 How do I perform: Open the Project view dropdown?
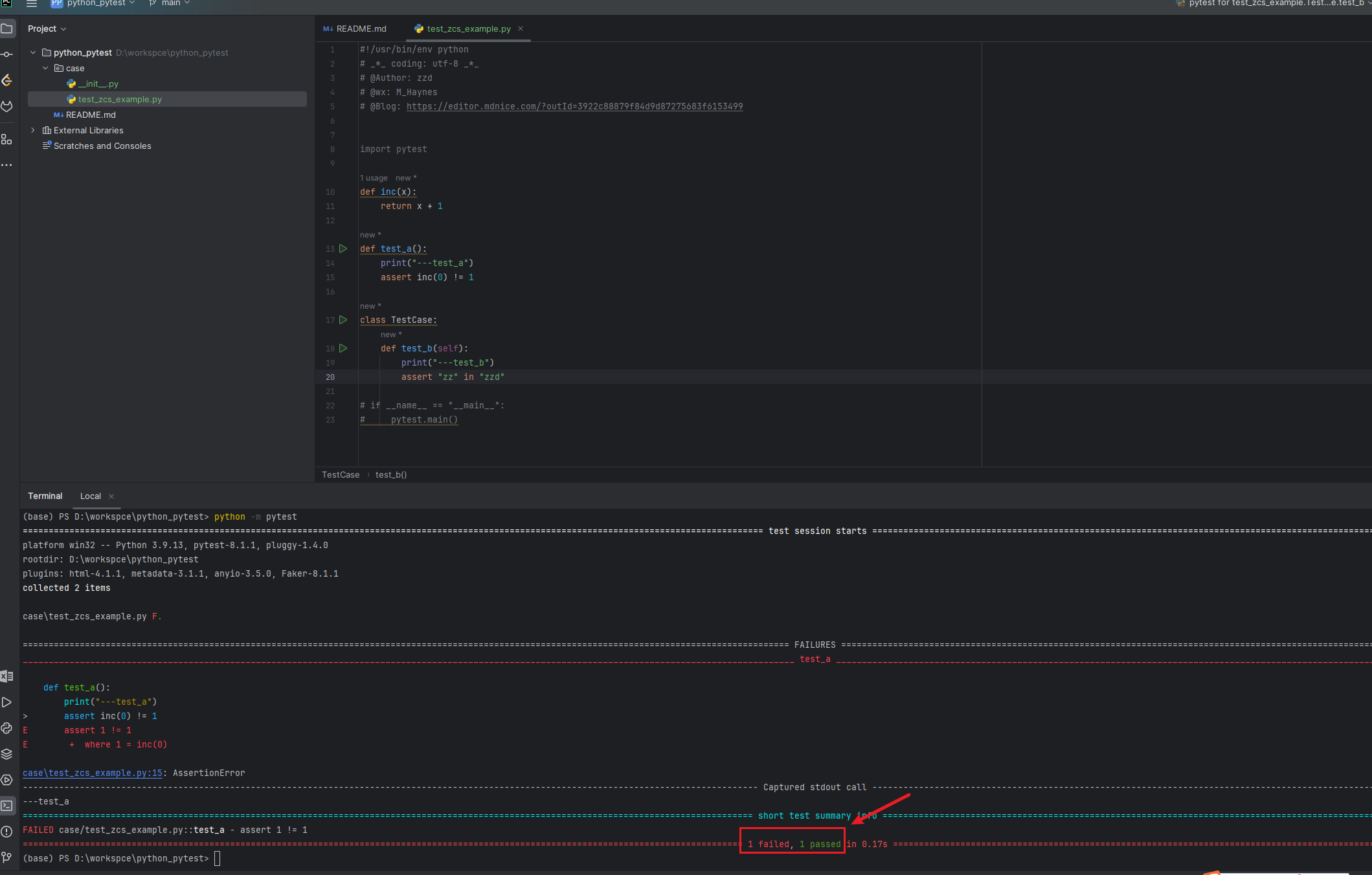click(47, 28)
